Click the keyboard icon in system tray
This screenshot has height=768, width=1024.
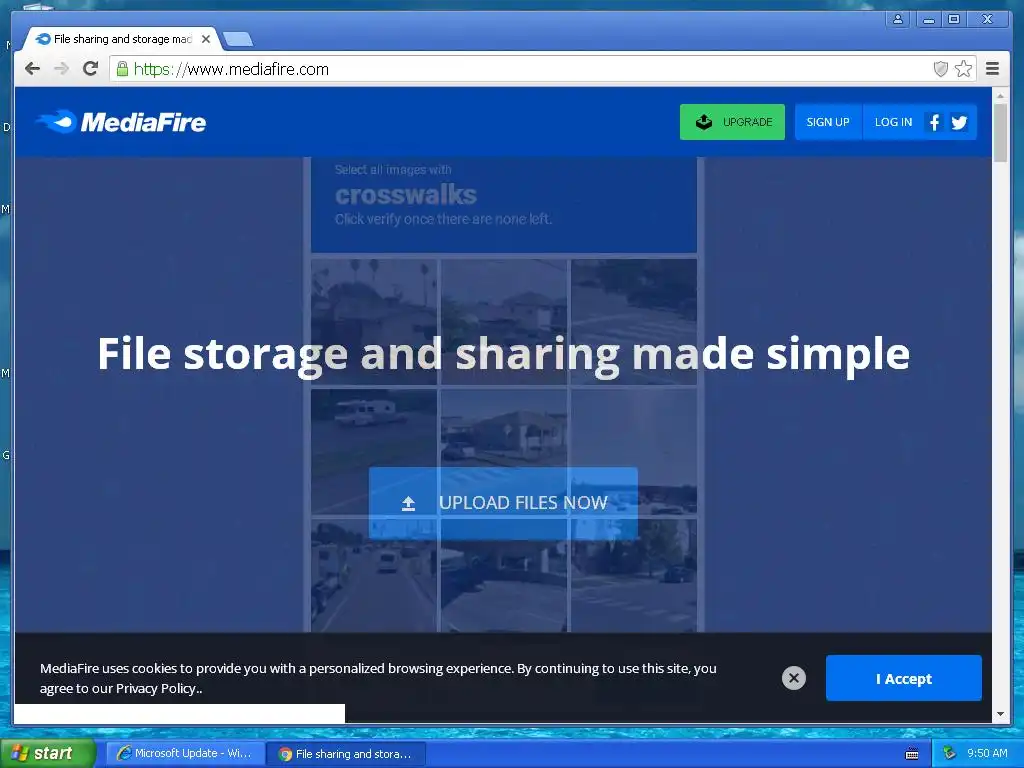pos(912,754)
